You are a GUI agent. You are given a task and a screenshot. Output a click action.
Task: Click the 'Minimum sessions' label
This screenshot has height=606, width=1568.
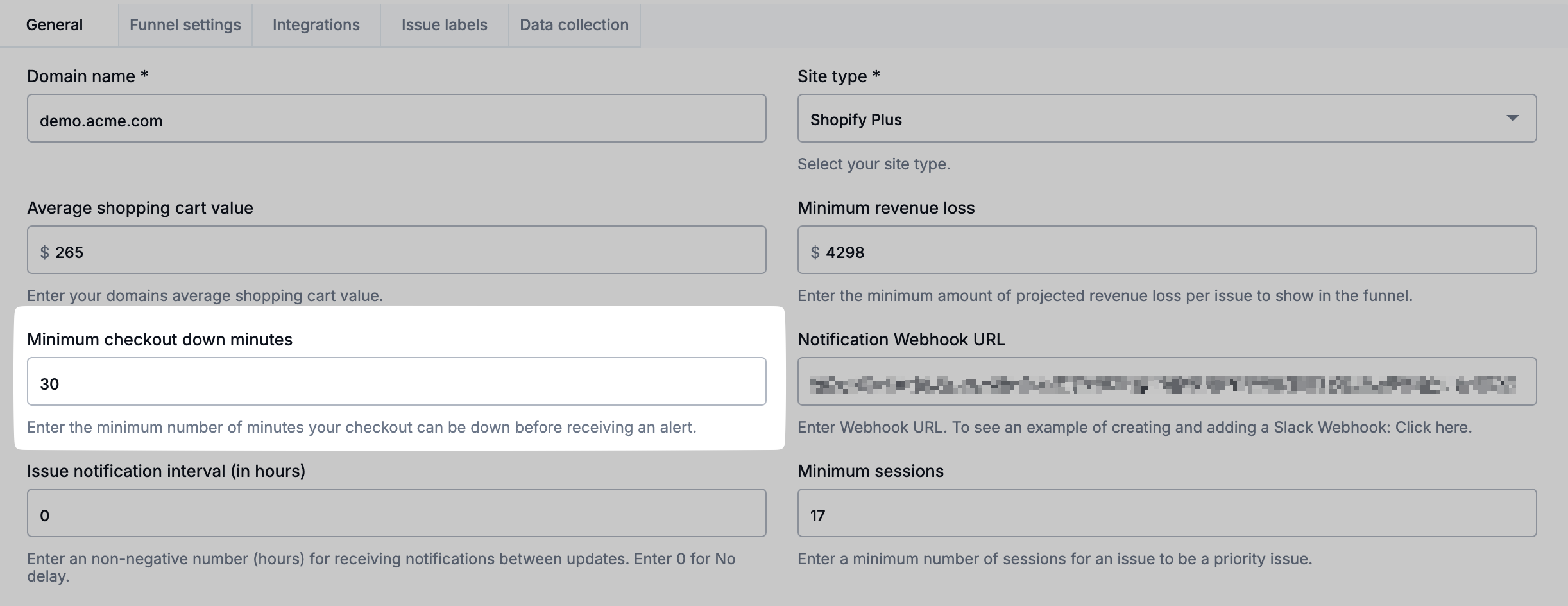pos(870,471)
